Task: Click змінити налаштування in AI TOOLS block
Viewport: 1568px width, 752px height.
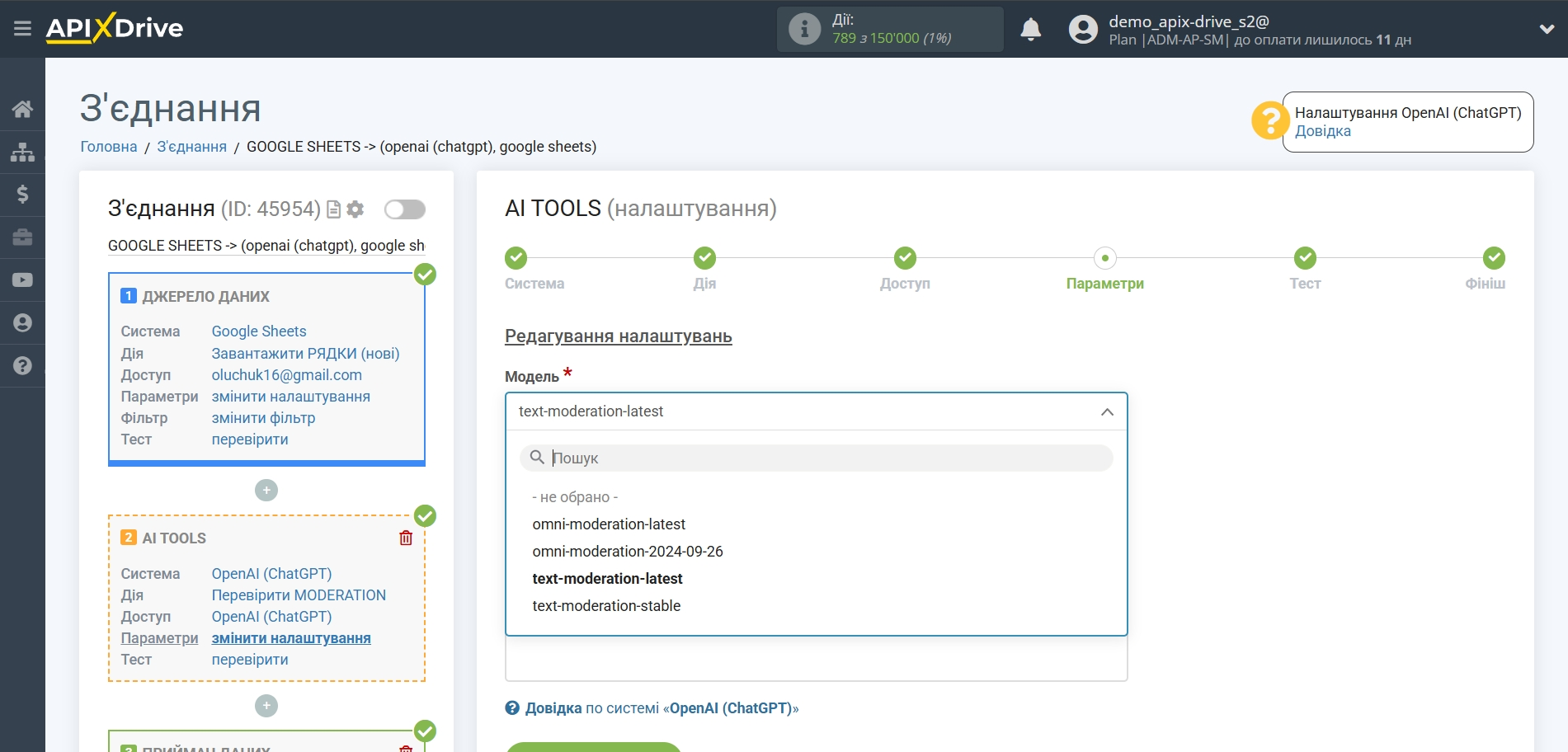Action: coord(291,638)
